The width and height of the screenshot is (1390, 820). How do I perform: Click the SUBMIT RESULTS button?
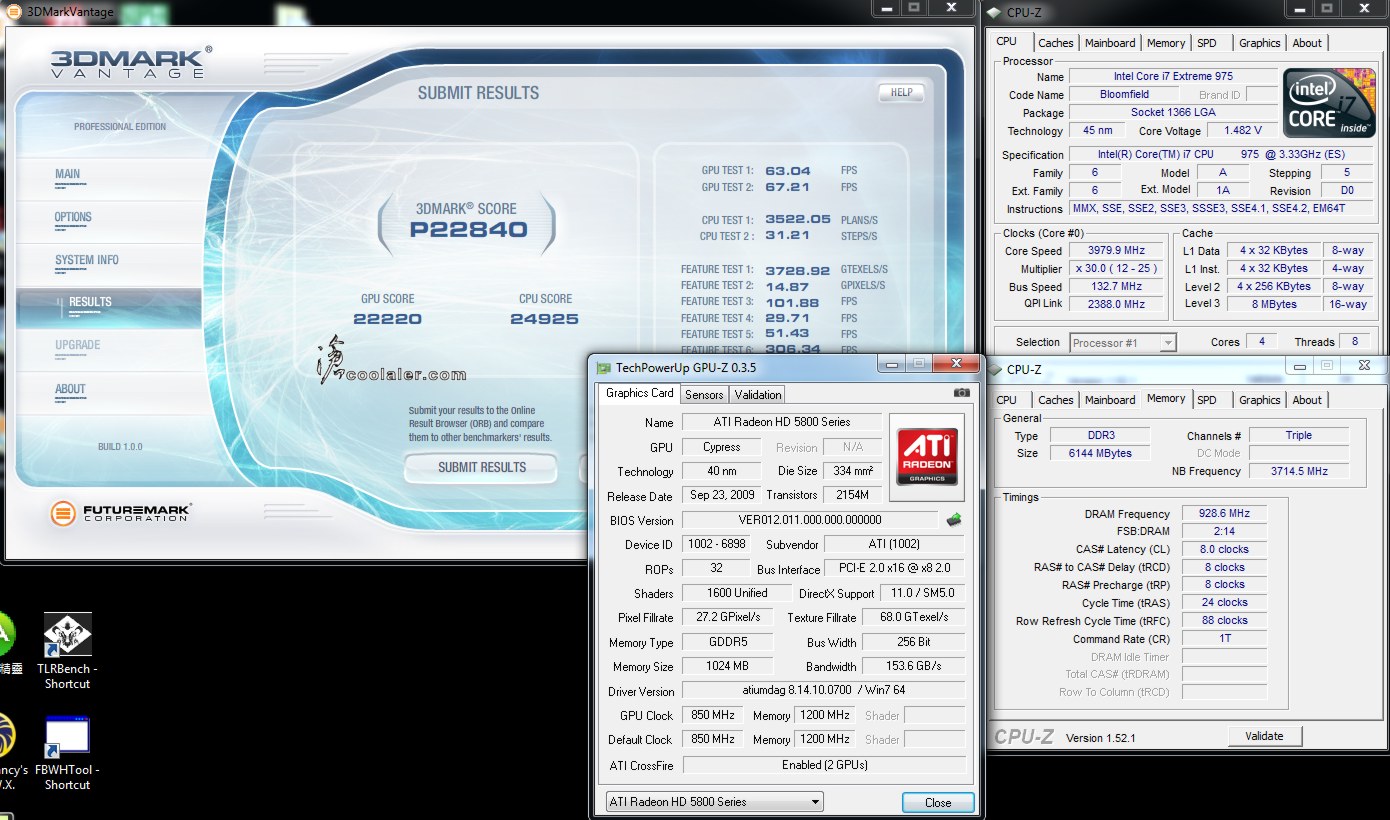pos(481,467)
